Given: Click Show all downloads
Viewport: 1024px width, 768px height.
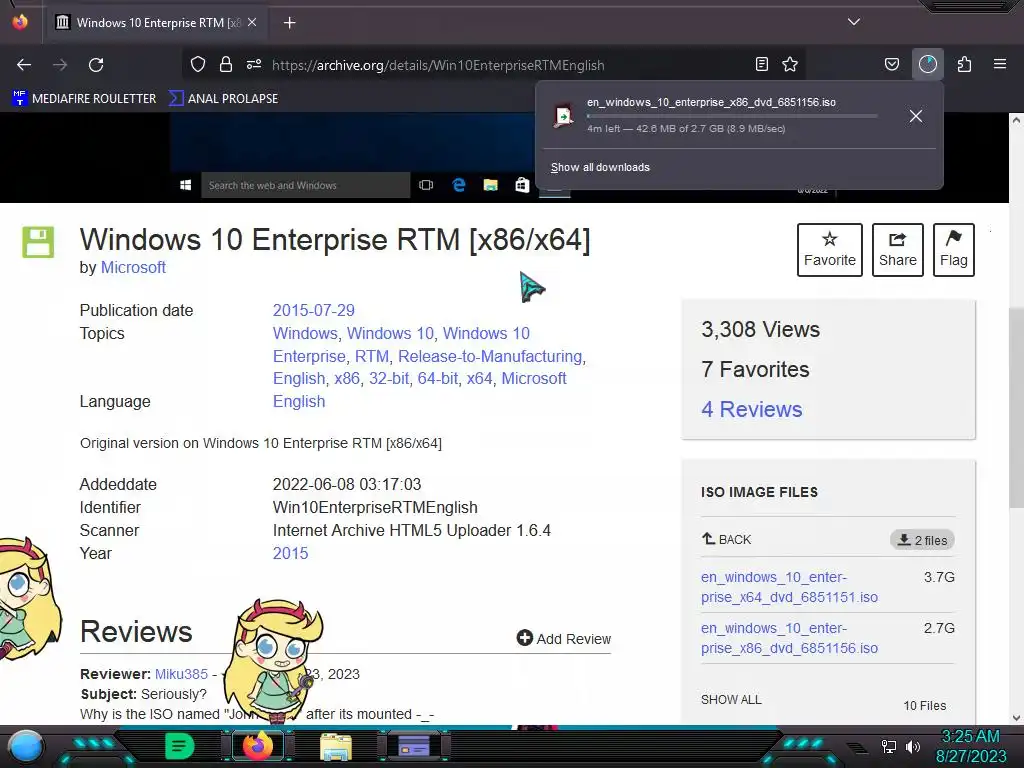Looking at the screenshot, I should (x=600, y=167).
